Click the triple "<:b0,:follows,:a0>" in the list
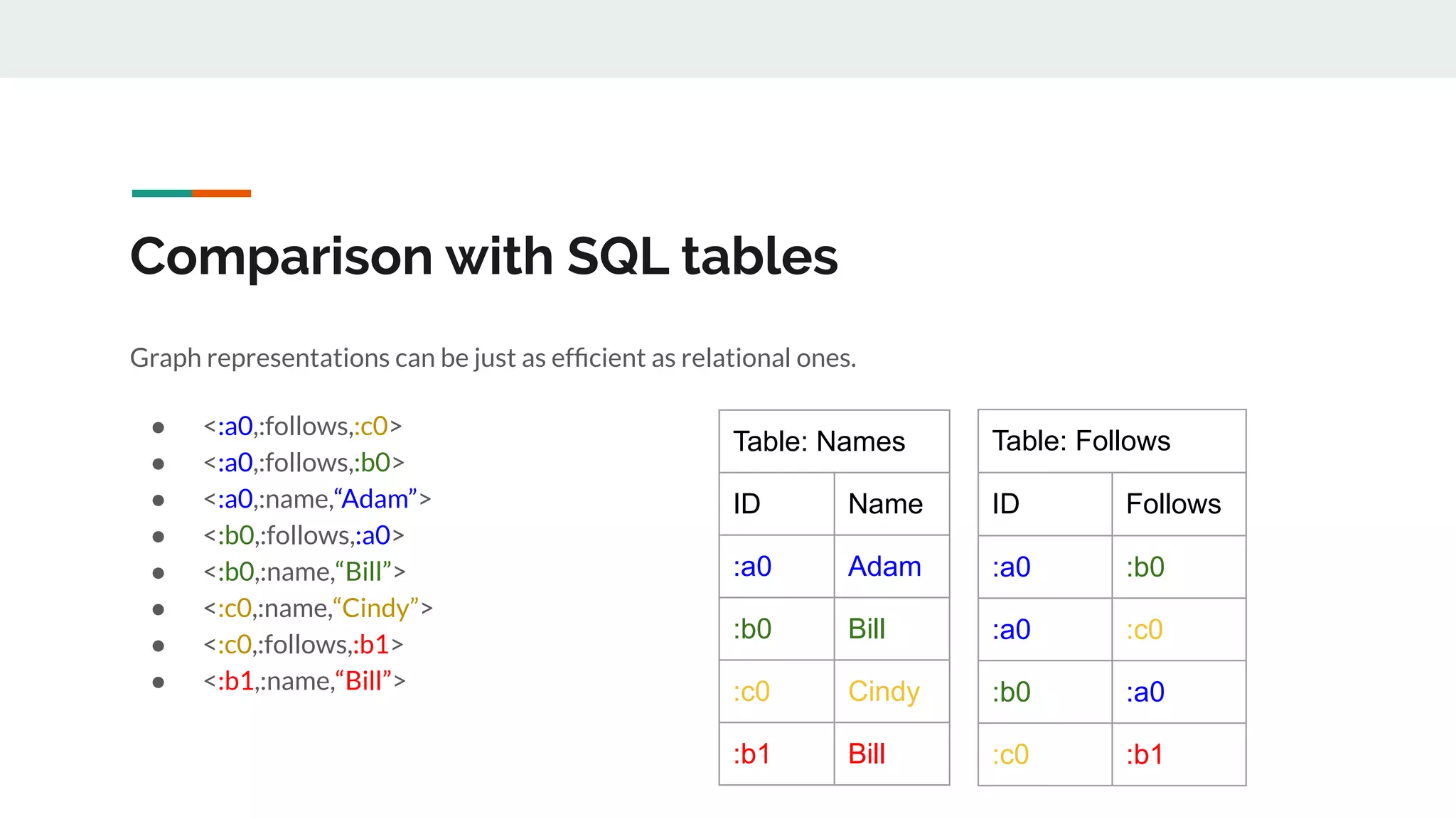This screenshot has width=1456, height=819. (304, 535)
